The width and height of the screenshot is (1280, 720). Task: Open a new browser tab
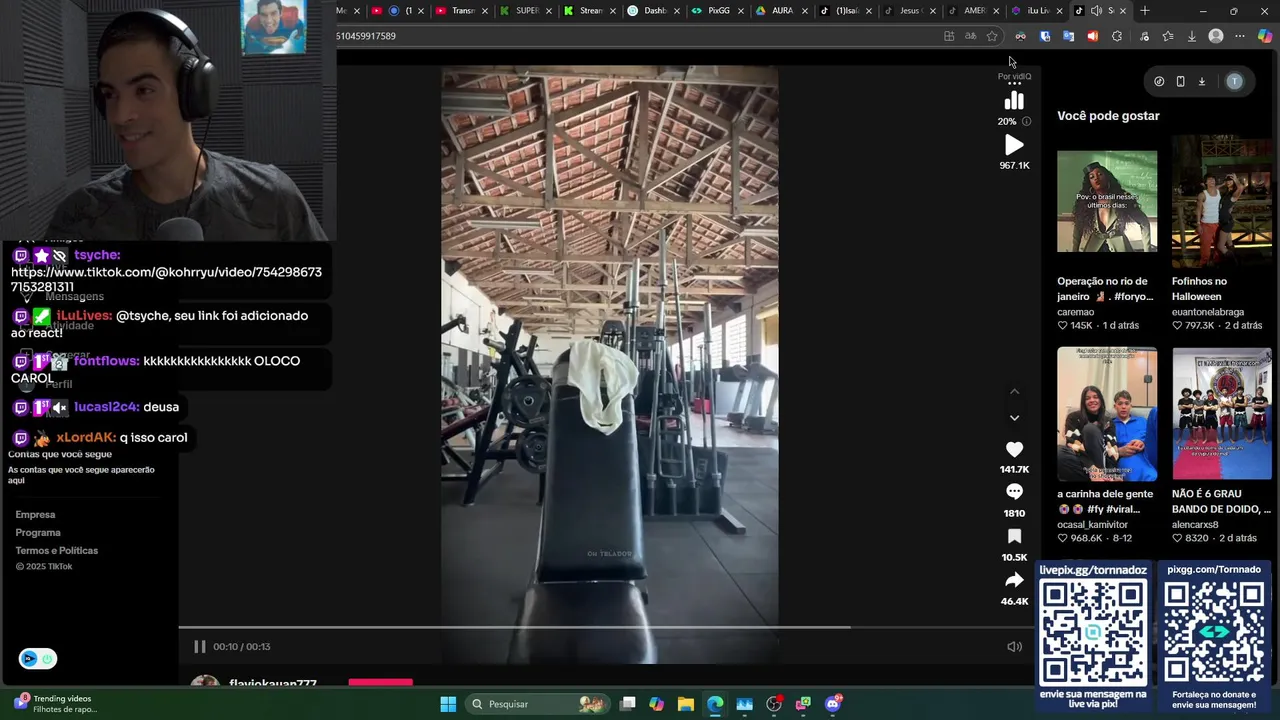(1145, 11)
